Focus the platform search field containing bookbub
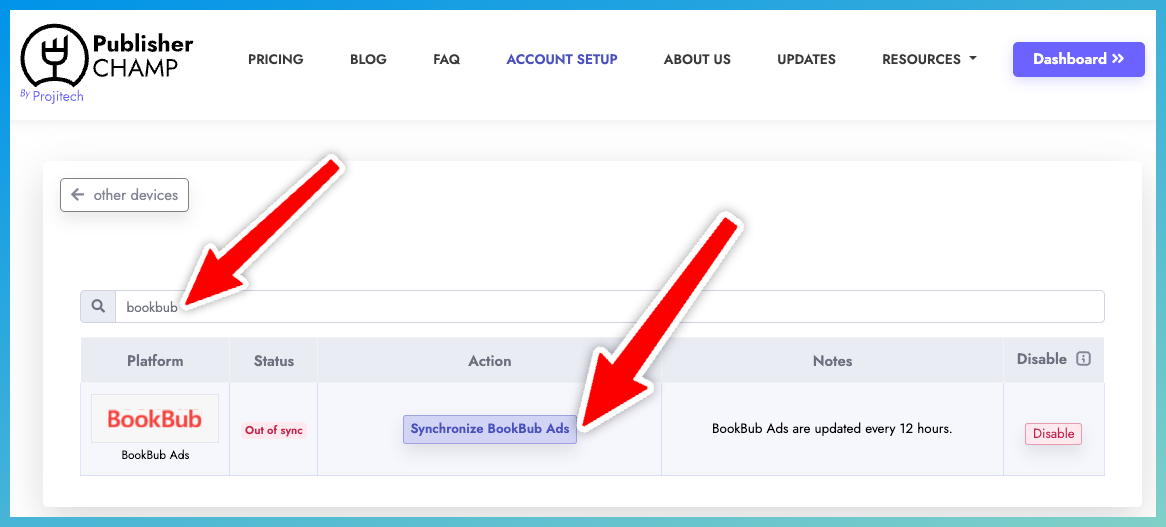Screen dimensions: 1166x527 [609, 306]
